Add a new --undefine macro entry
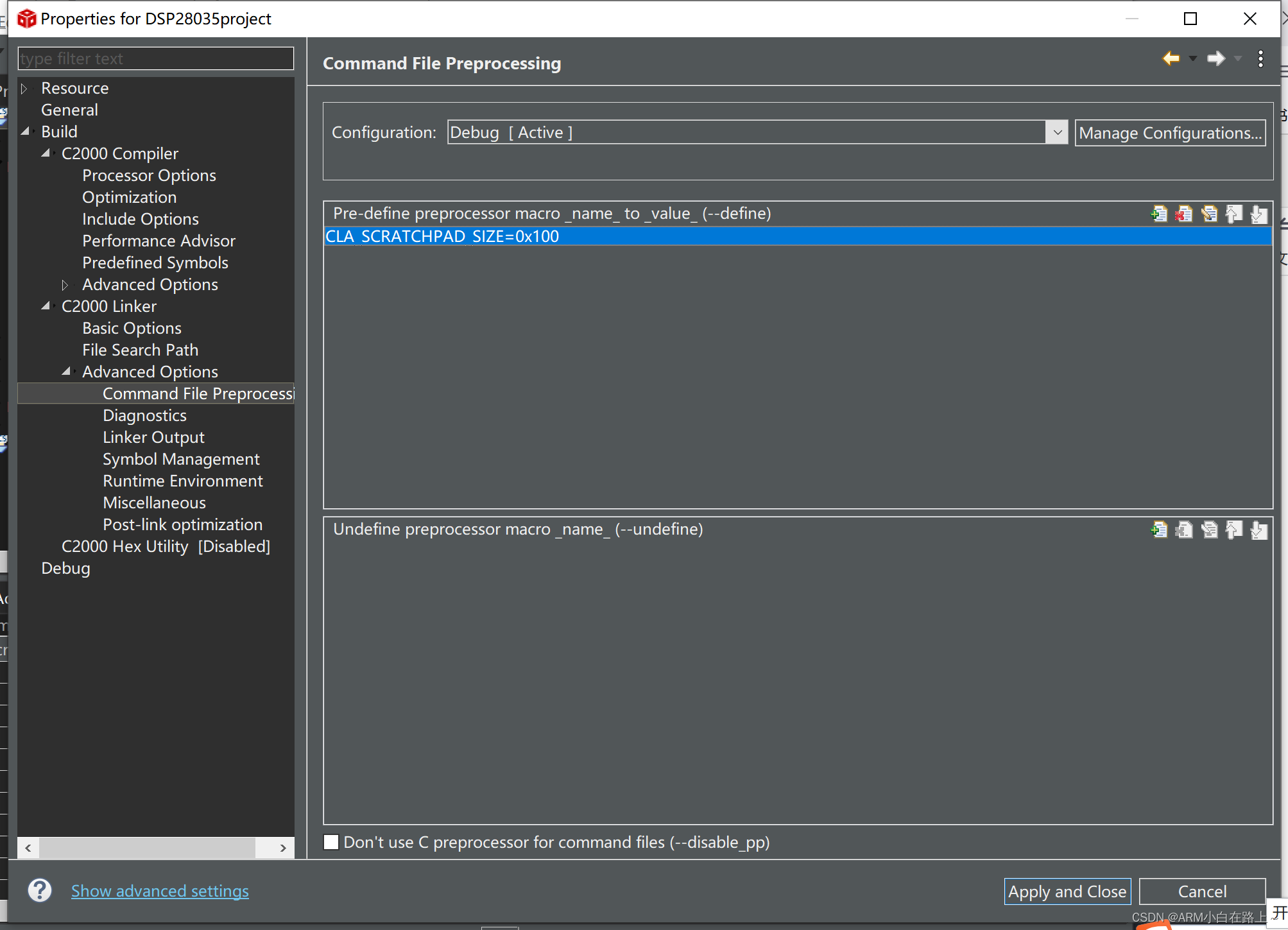Image resolution: width=1288 pixels, height=930 pixels. pos(1159,530)
